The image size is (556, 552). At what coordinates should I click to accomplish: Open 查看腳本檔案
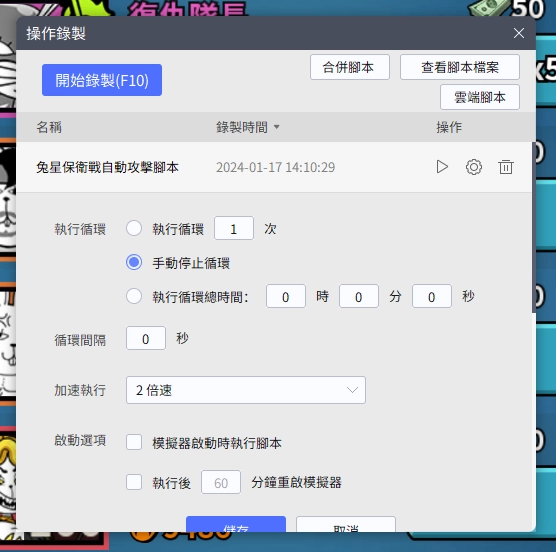click(460, 67)
